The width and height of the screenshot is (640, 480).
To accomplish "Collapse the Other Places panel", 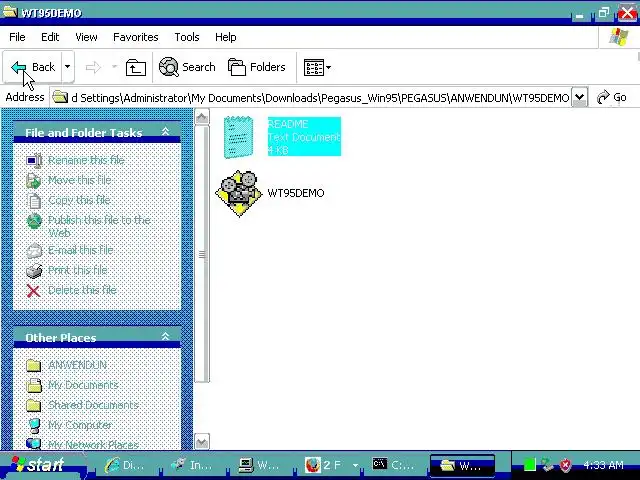I will click(x=165, y=336).
